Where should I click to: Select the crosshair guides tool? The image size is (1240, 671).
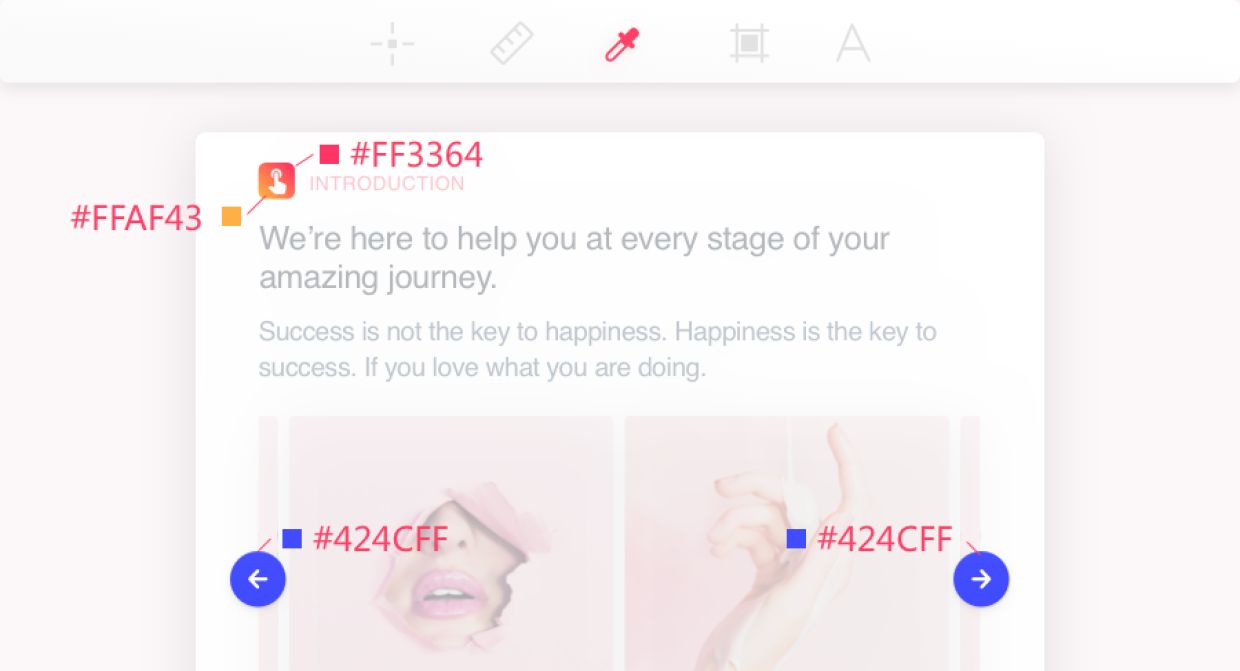click(392, 44)
